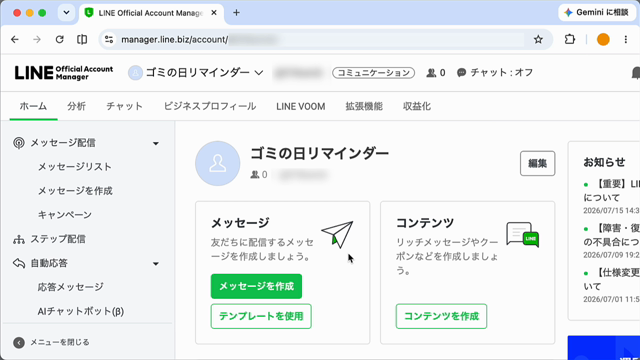Image resolution: width=640 pixels, height=360 pixels.
Task: Open メッセージリスト in sidebar
Action: (75, 167)
